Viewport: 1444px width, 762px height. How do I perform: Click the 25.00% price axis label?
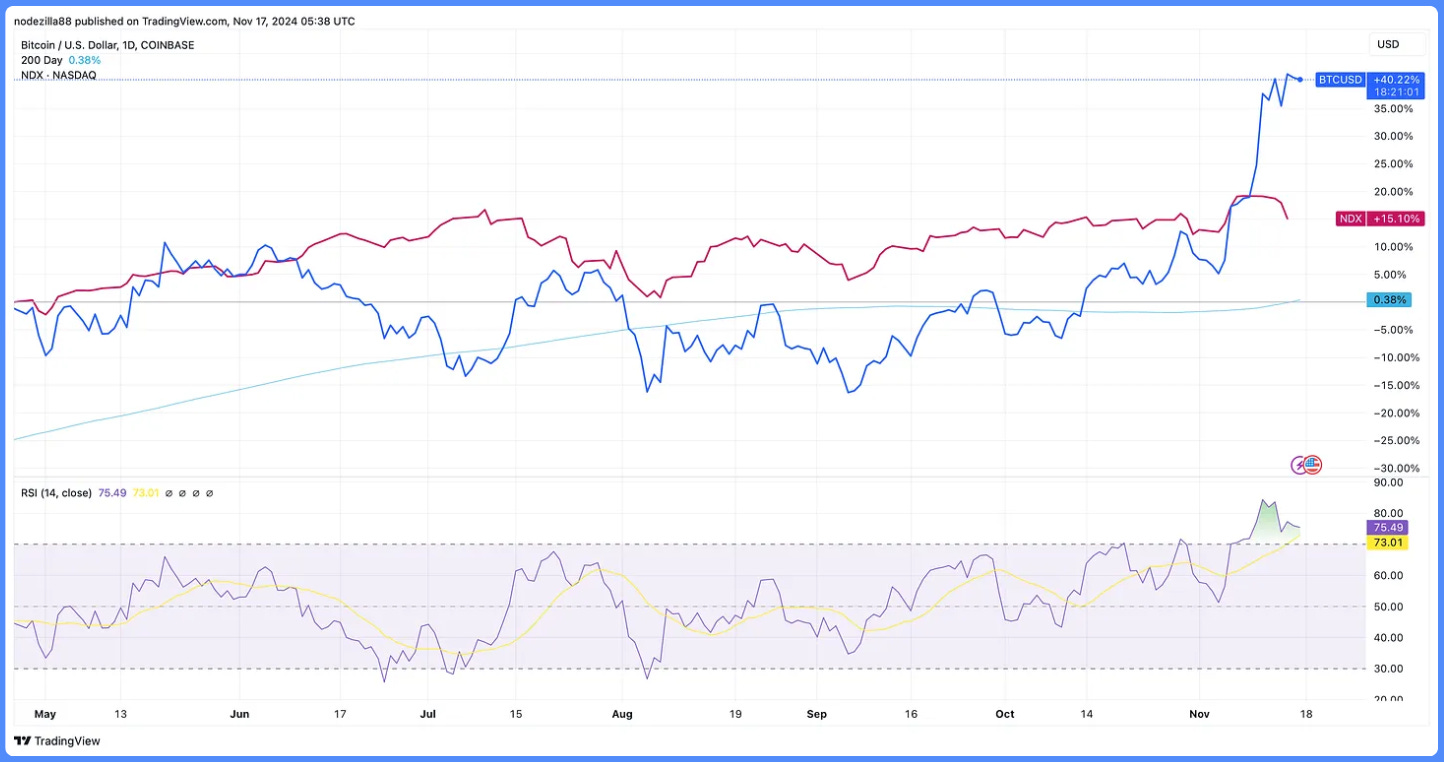point(1395,164)
